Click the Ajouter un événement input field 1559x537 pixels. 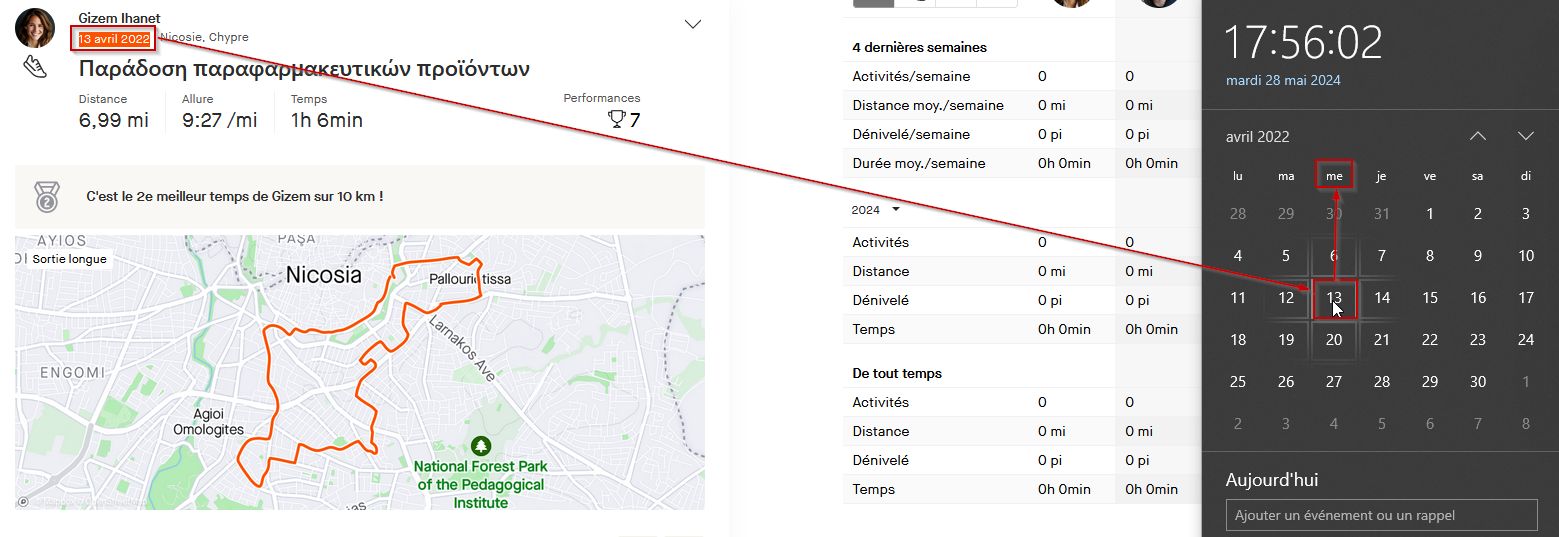click(x=1381, y=515)
